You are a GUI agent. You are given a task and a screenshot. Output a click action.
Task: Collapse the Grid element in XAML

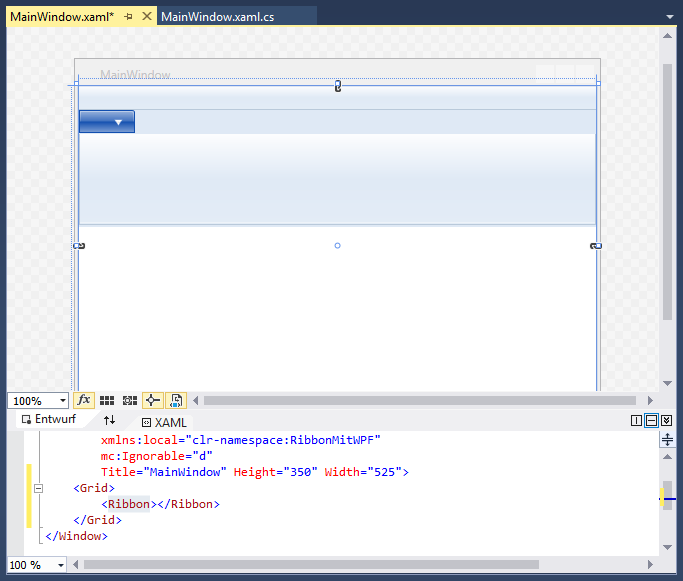pos(39,488)
